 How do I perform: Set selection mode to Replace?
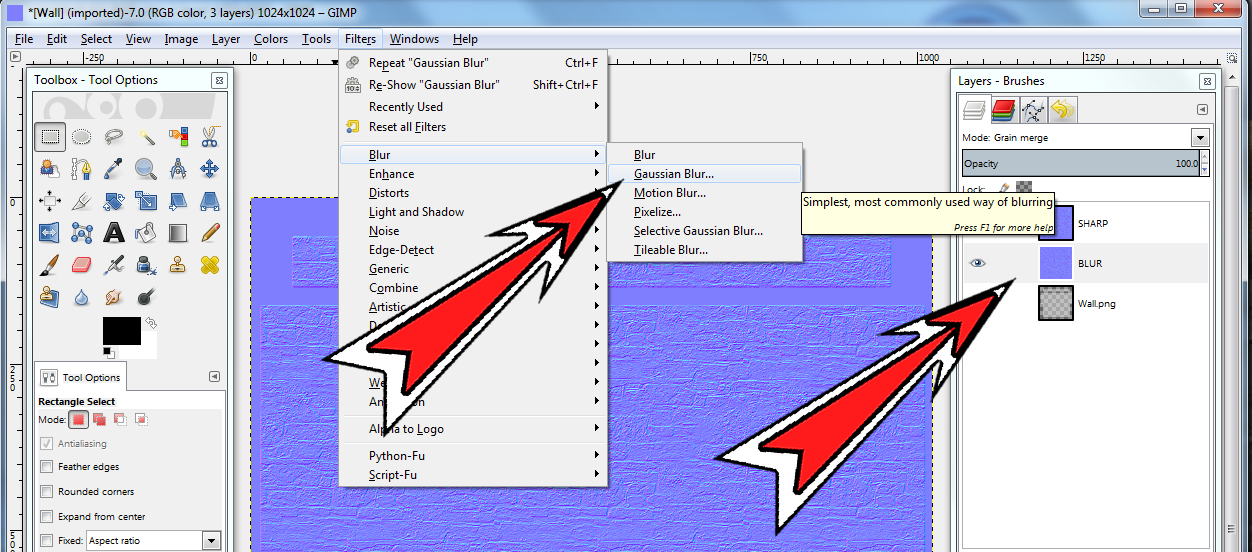[78, 420]
